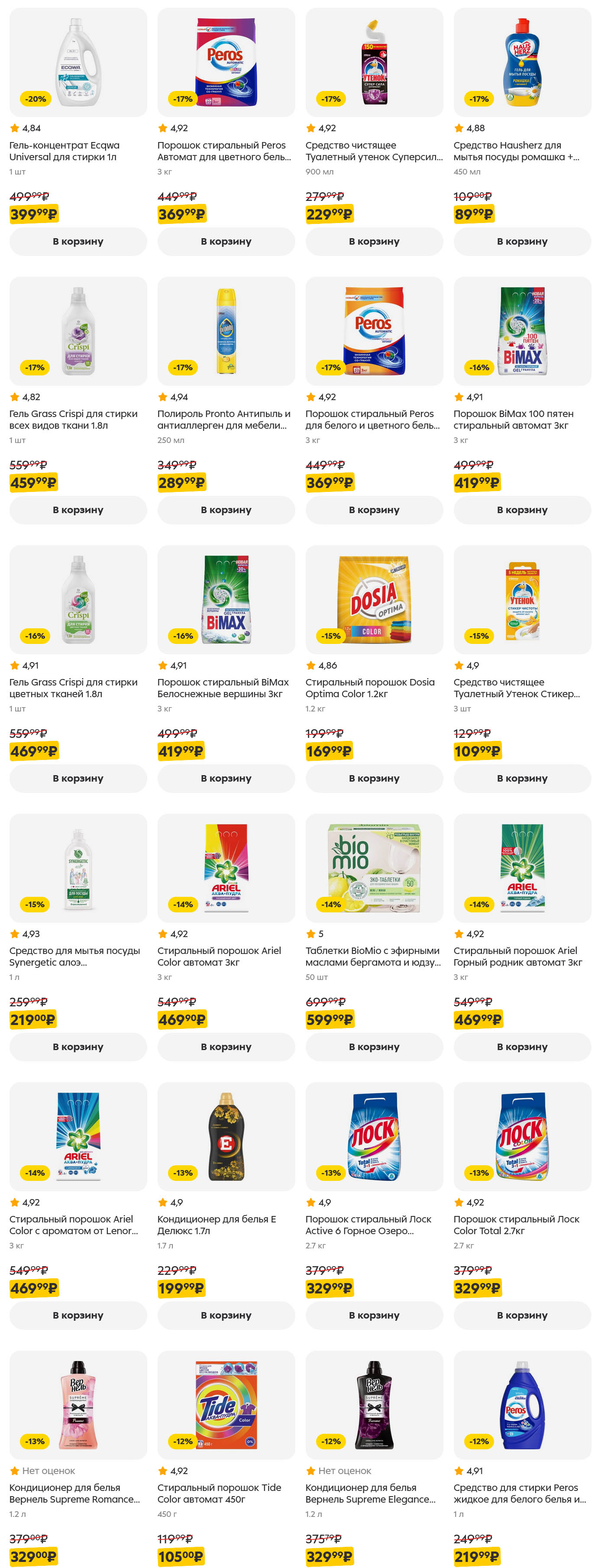
Task: Click the -20% discount badge on Ecqwa gel
Action: (36, 99)
